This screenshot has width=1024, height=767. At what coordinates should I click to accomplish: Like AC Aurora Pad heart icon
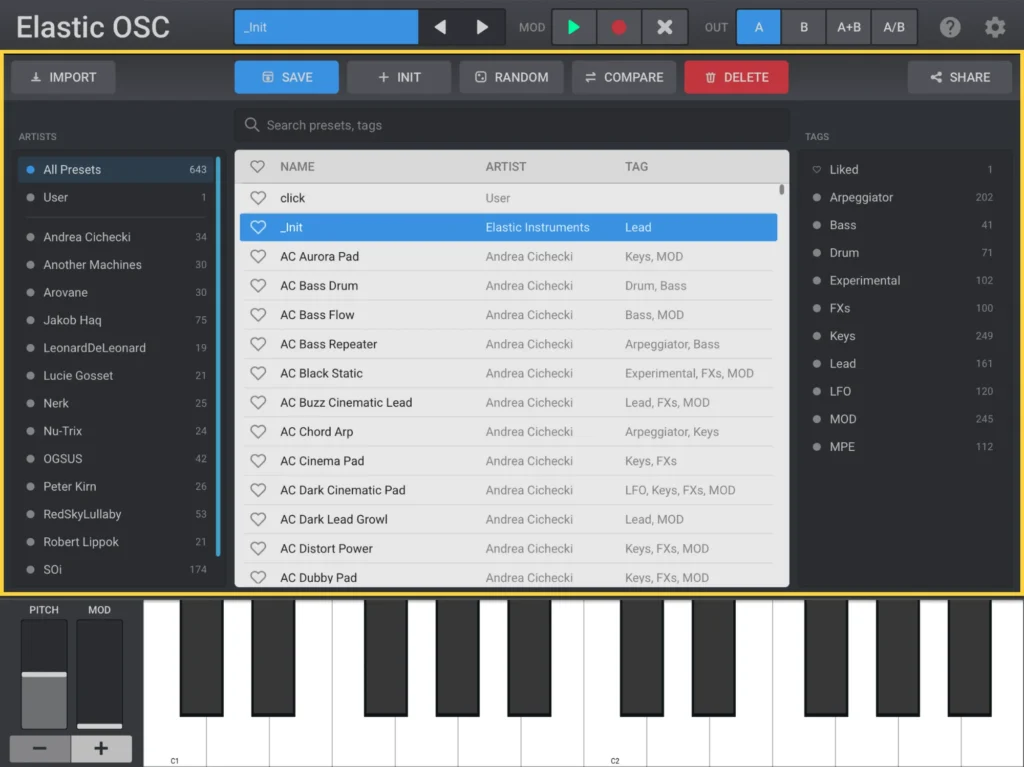tap(258, 256)
